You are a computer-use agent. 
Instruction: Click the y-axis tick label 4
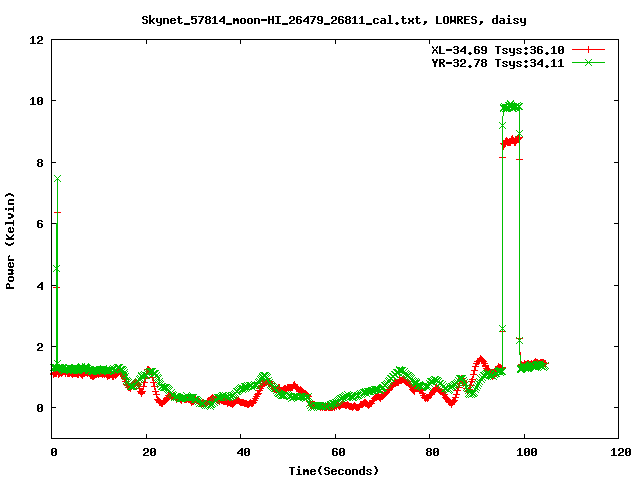pos(40,286)
